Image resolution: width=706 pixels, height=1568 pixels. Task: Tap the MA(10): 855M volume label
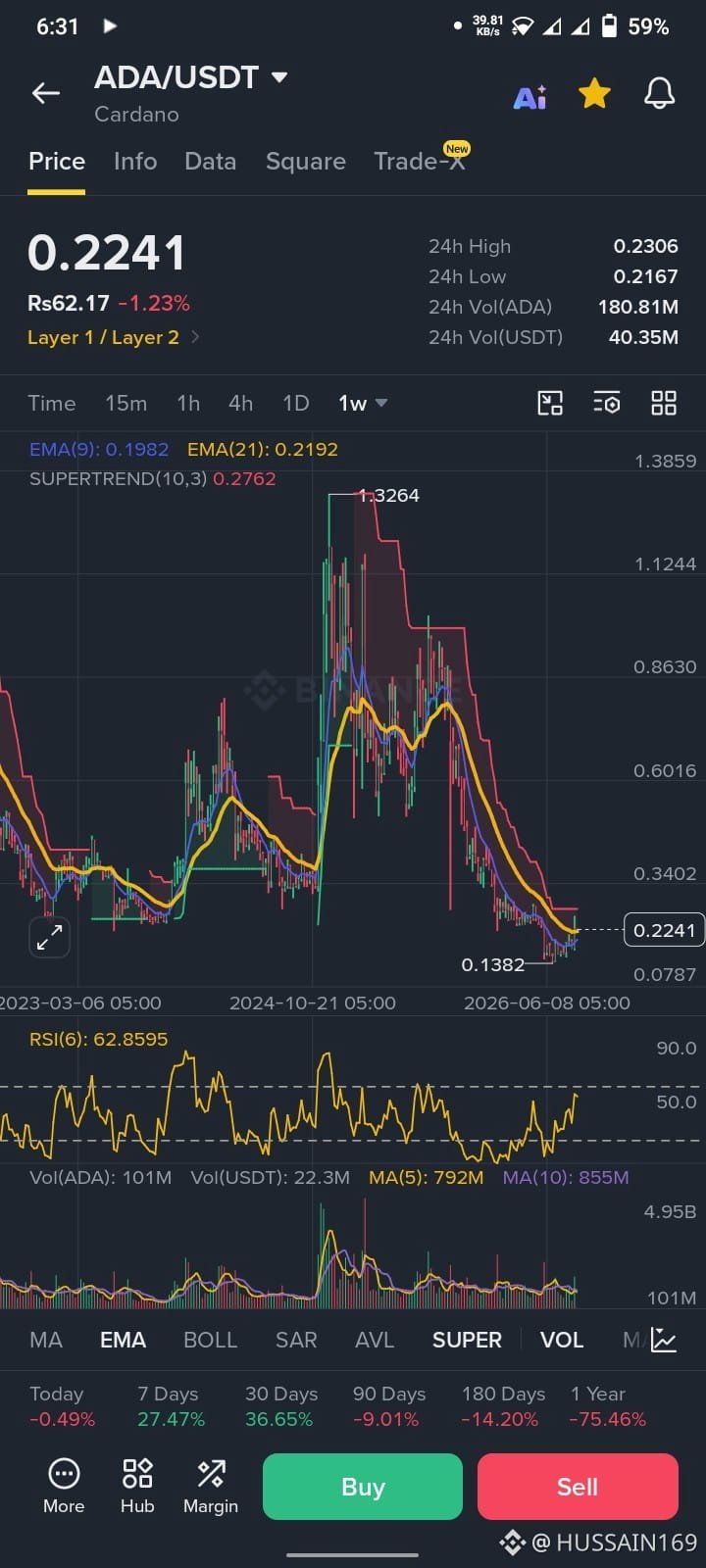pos(566,1178)
